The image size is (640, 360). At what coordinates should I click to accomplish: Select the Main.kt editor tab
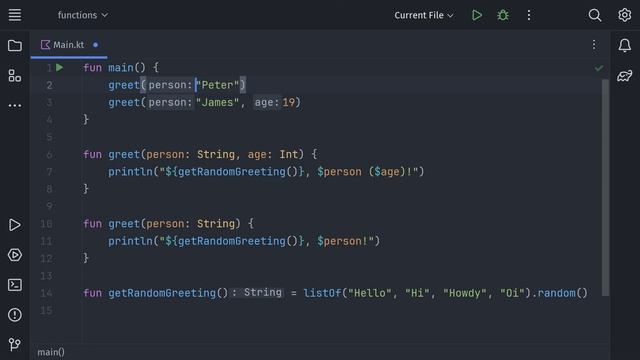click(x=69, y=44)
